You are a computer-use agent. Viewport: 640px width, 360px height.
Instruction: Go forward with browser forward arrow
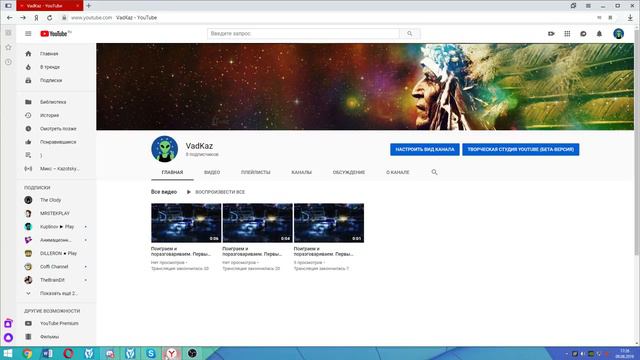[x=23, y=18]
